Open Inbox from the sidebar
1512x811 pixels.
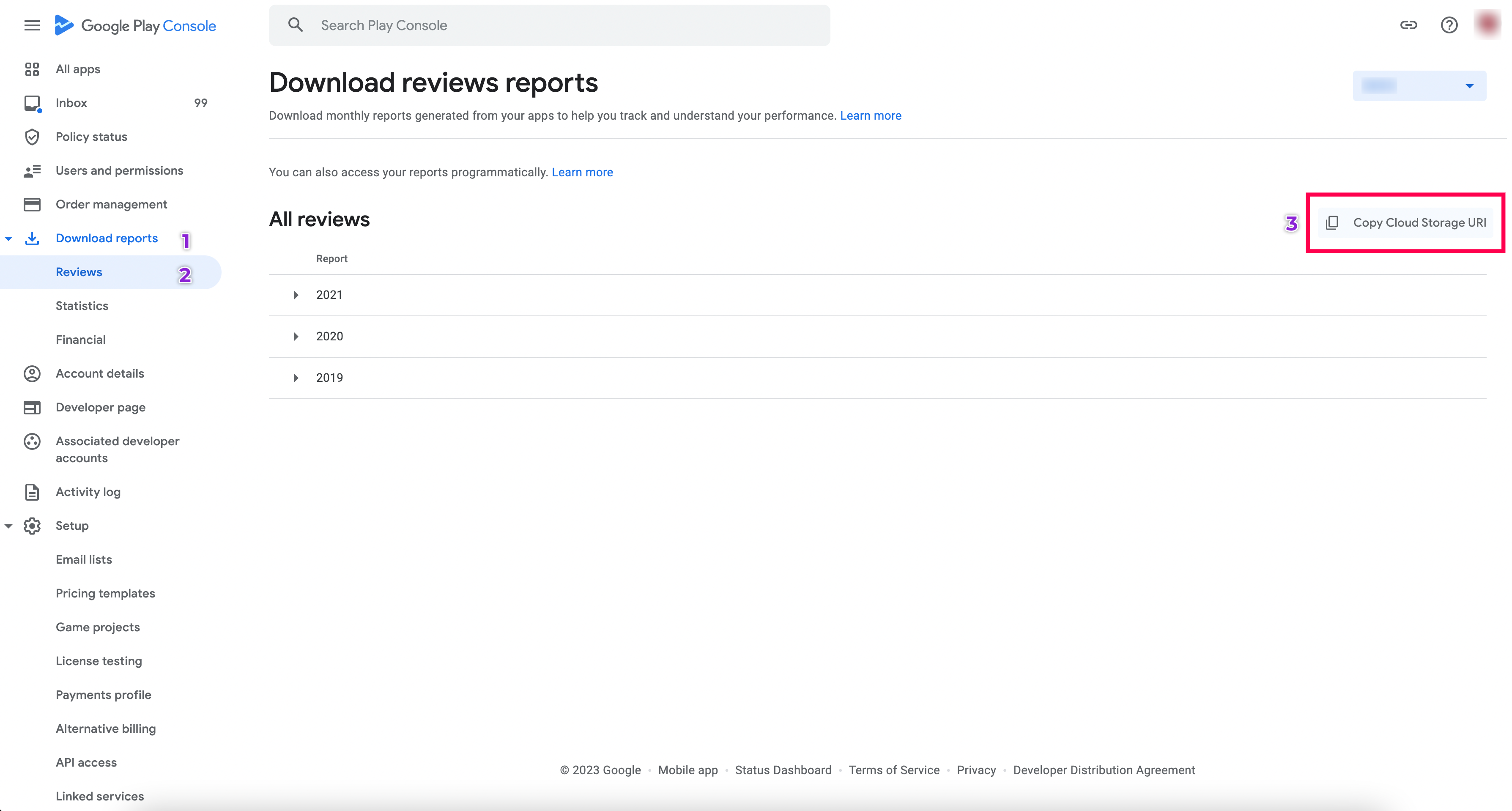[x=71, y=103]
